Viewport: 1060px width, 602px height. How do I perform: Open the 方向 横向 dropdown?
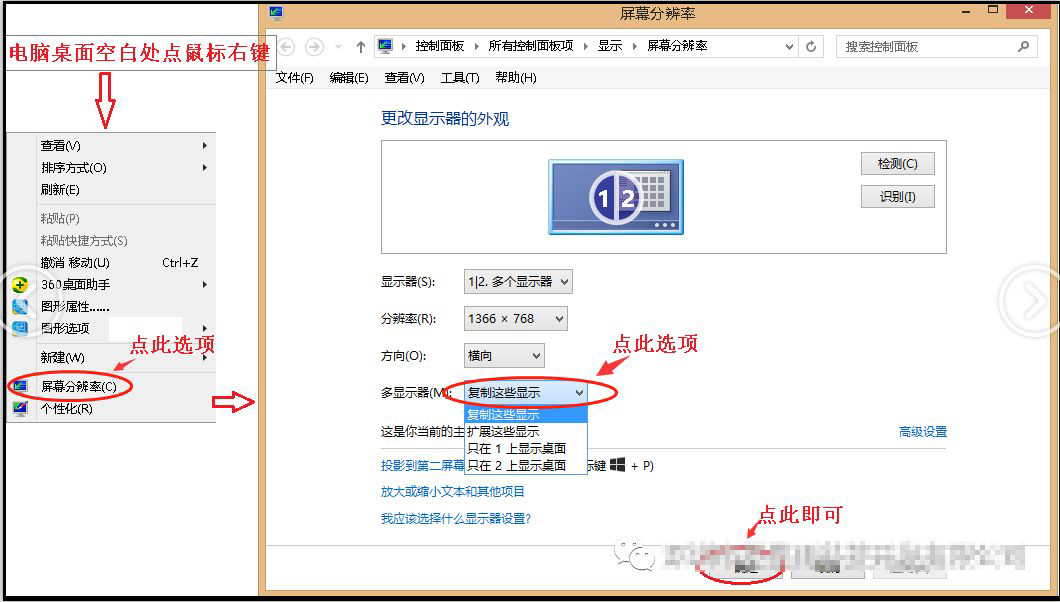coord(504,355)
